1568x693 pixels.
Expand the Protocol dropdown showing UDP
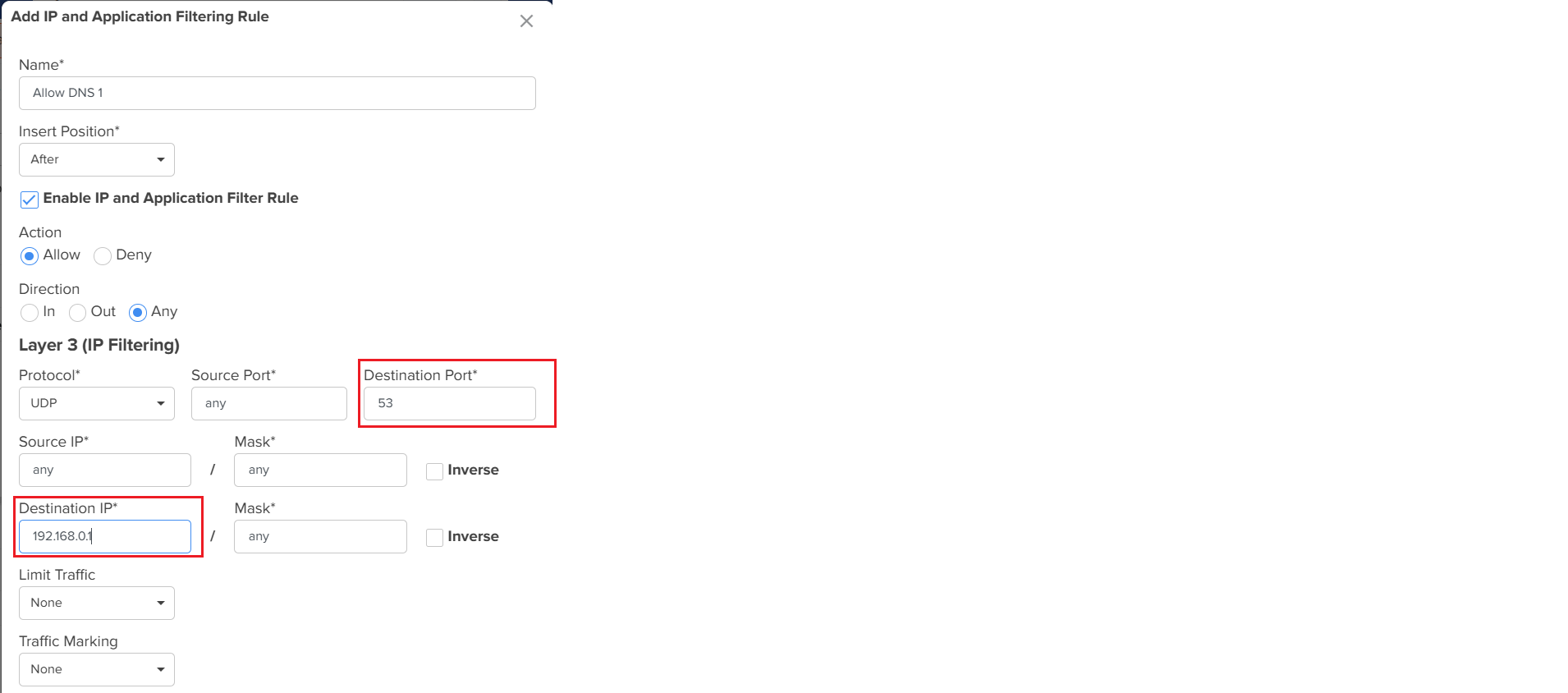(97, 404)
